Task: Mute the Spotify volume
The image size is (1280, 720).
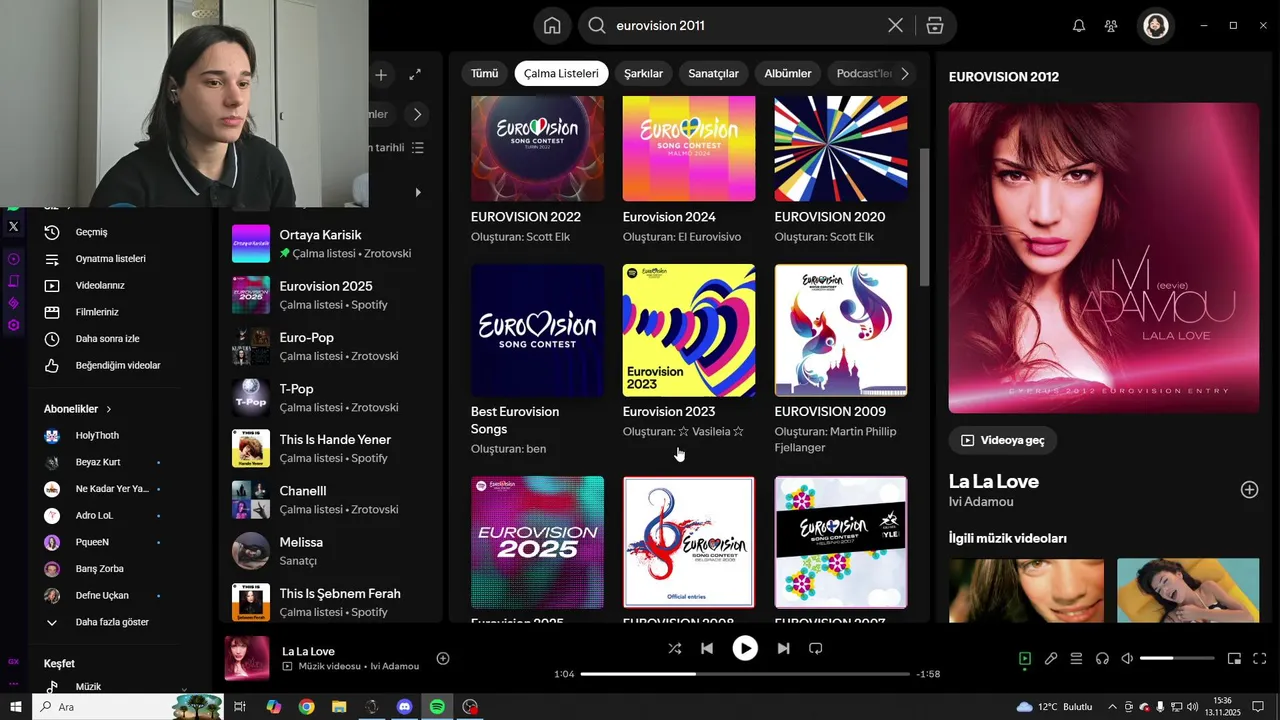Action: click(x=1127, y=659)
